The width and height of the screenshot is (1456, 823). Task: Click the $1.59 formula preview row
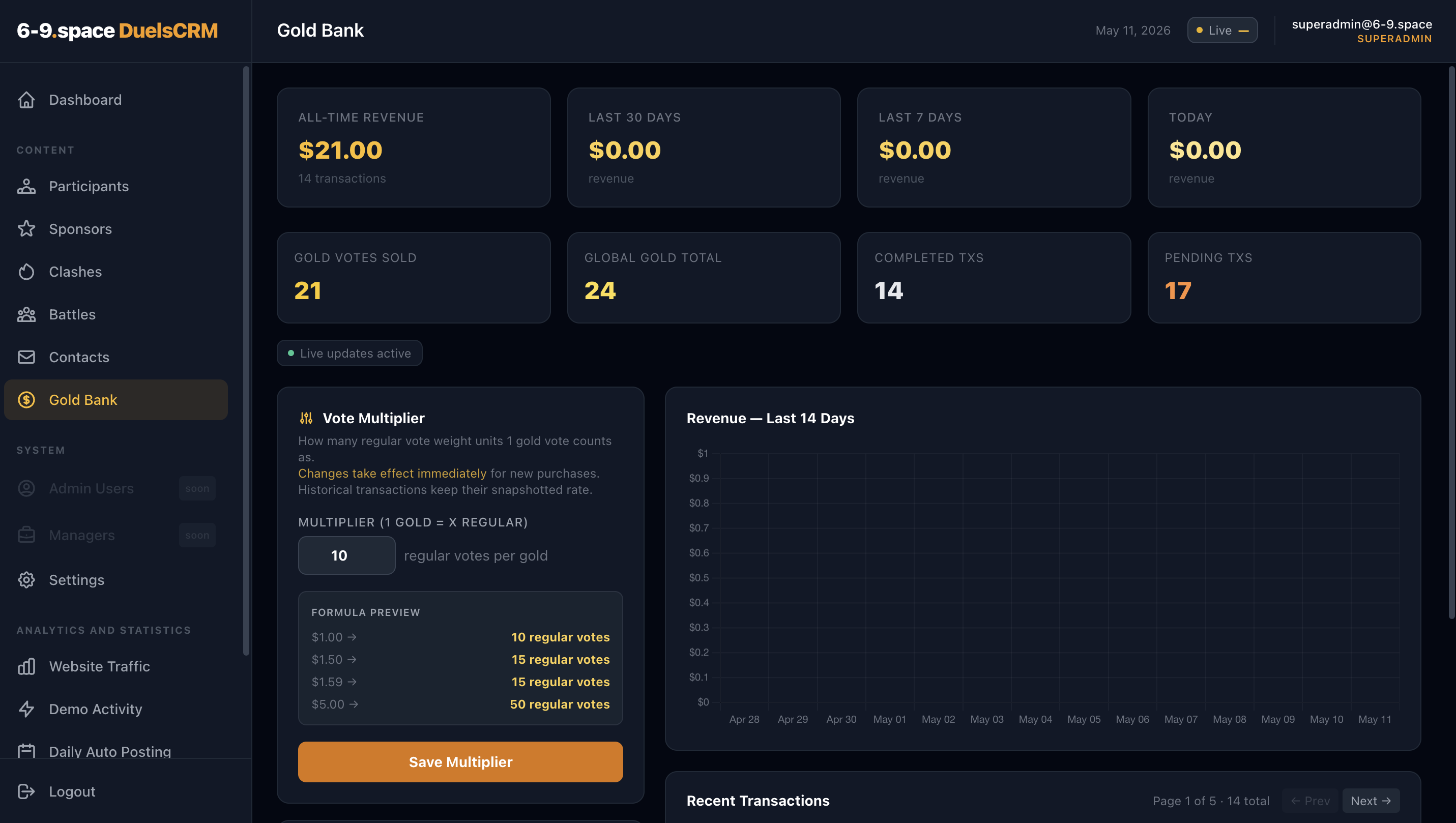click(460, 682)
